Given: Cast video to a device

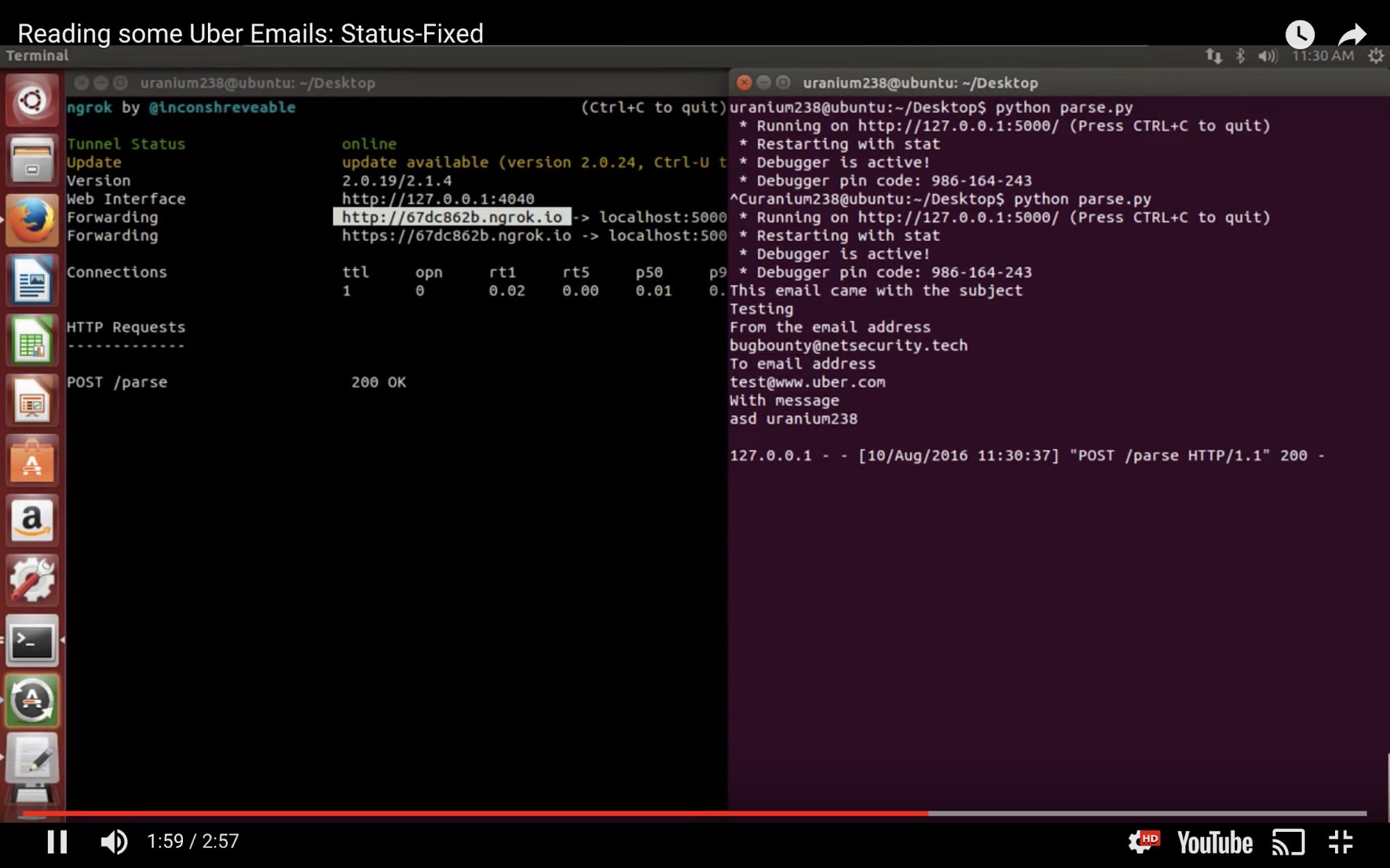Looking at the screenshot, I should tap(1288, 842).
